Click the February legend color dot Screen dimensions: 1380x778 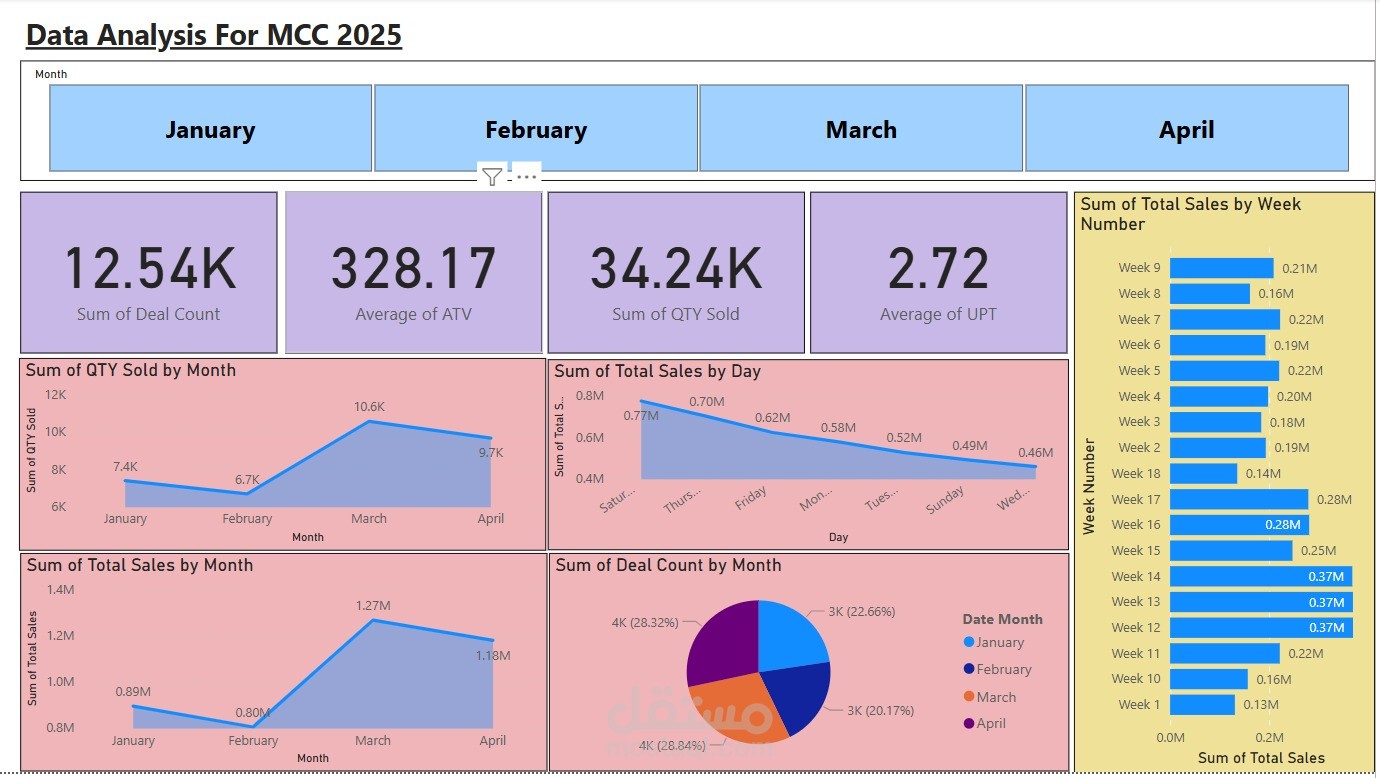(x=969, y=669)
